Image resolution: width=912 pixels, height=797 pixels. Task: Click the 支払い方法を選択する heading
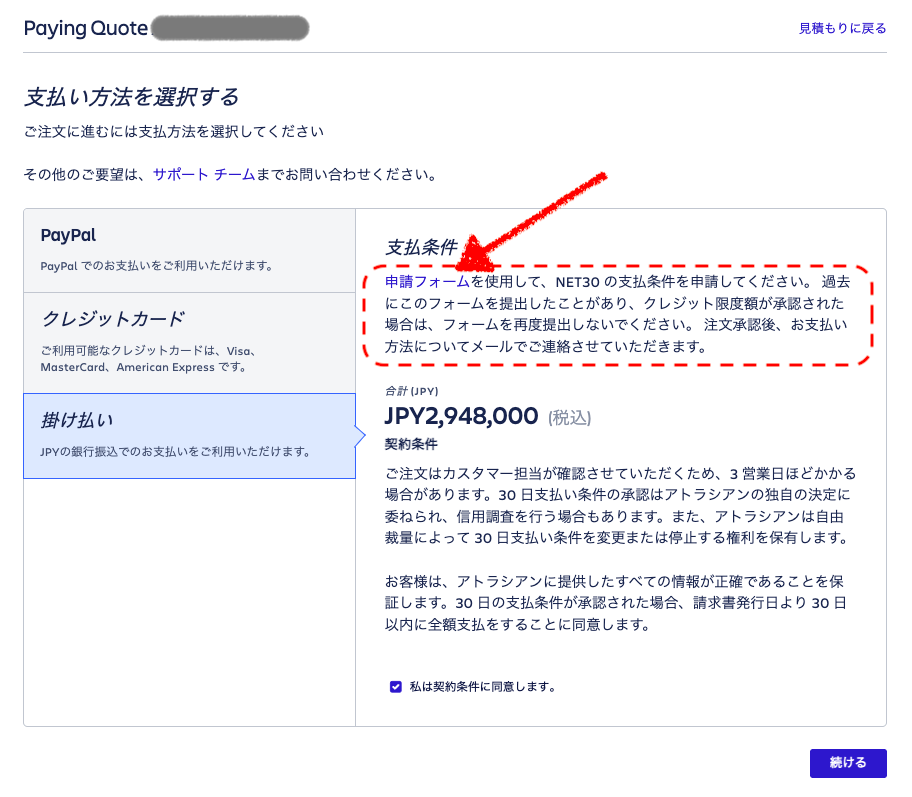coord(131,97)
